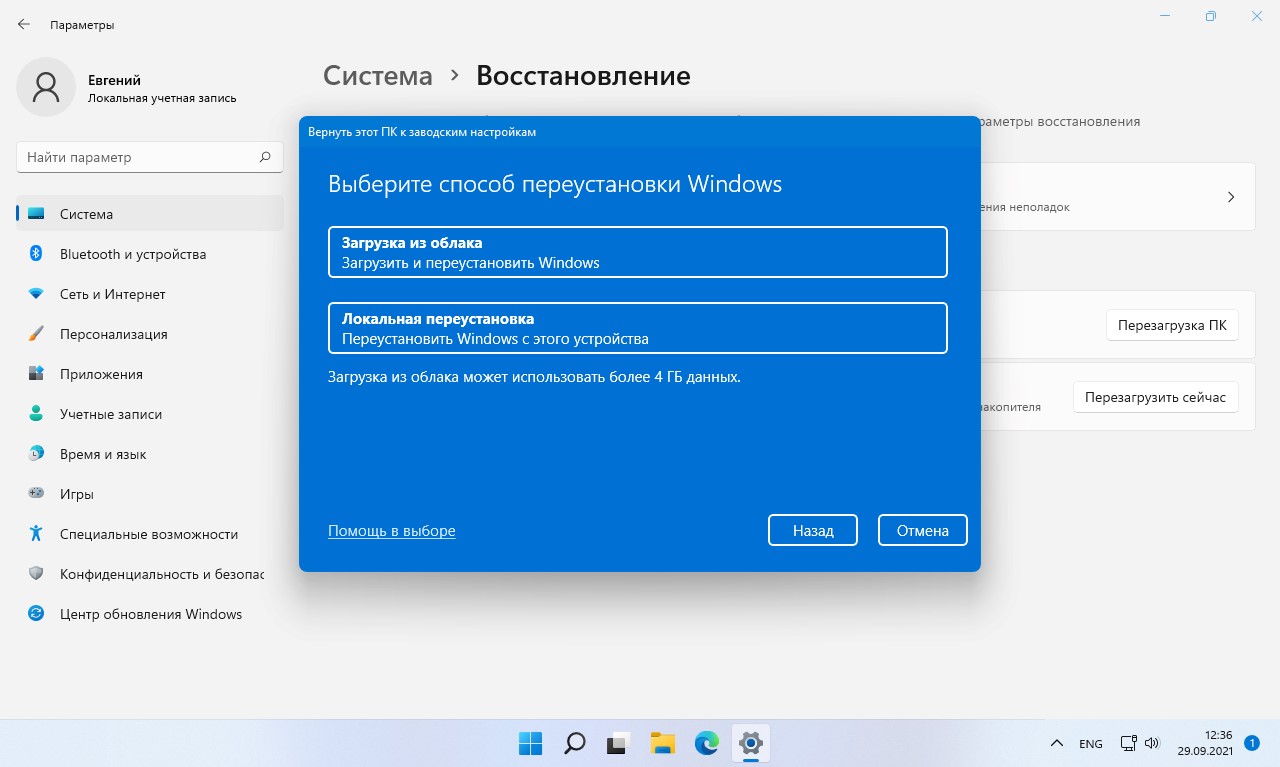Open the Windows Start button
The height and width of the screenshot is (767, 1280).
(x=530, y=743)
